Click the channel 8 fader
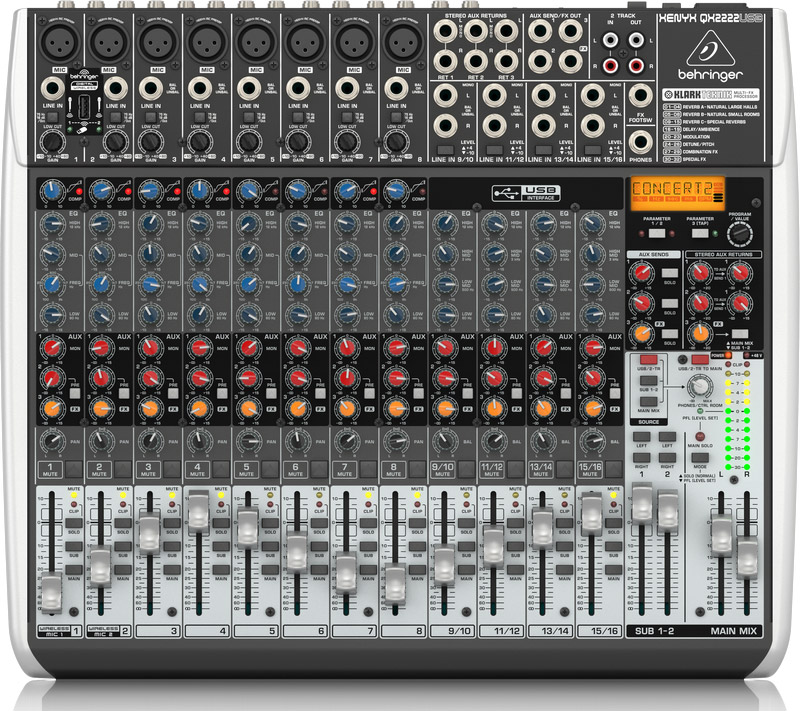 pos(395,584)
